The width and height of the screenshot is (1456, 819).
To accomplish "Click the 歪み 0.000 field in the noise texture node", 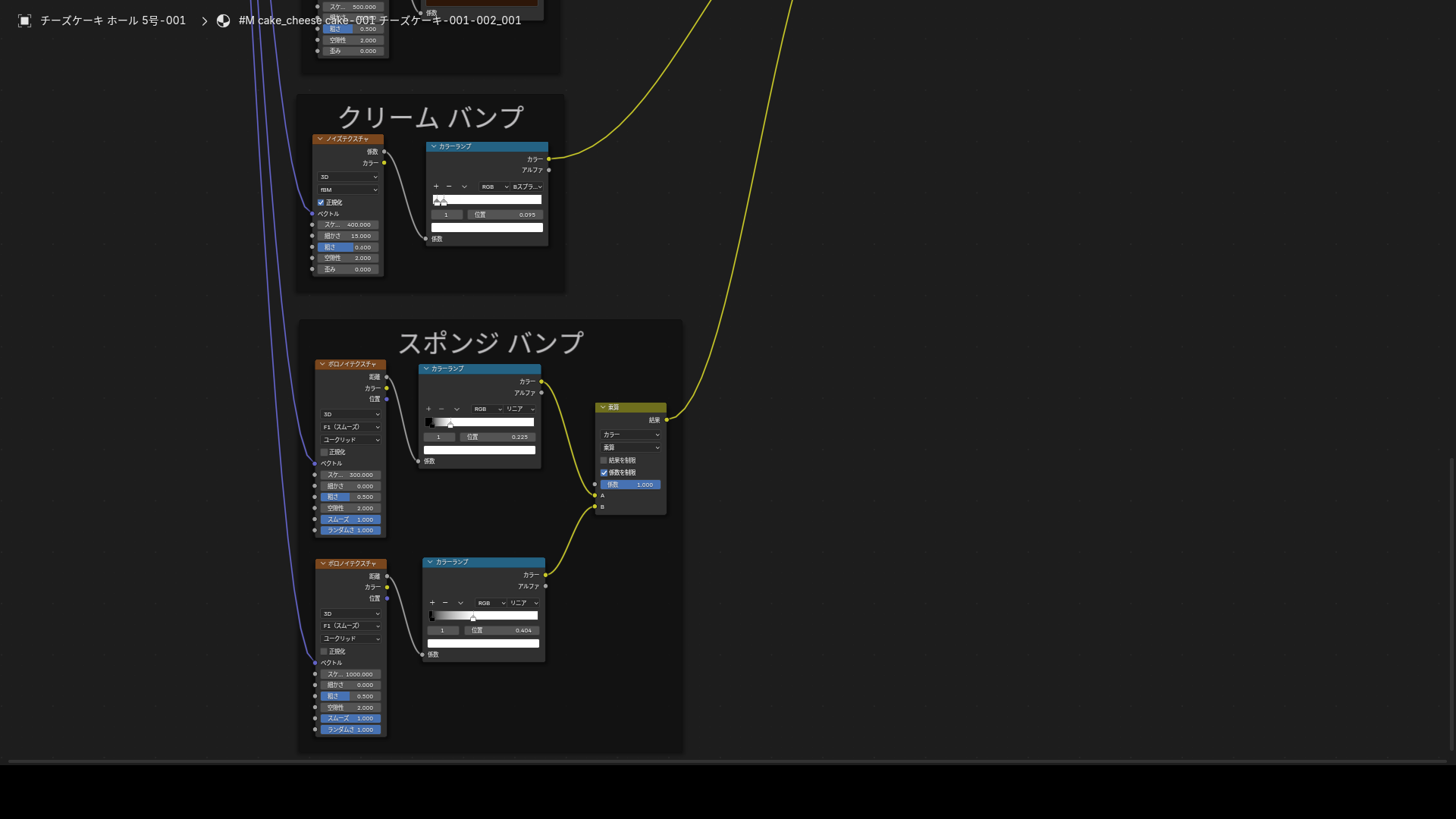I will (x=348, y=269).
